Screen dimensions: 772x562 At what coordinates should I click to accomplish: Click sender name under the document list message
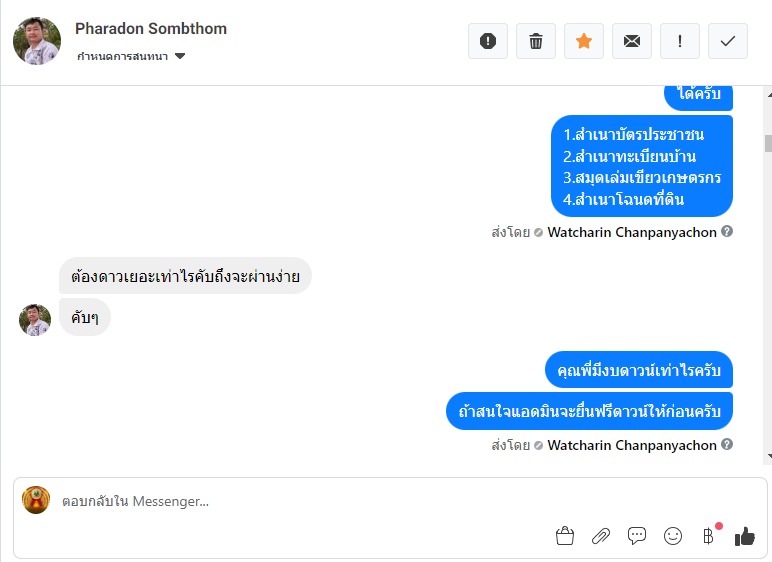(632, 232)
